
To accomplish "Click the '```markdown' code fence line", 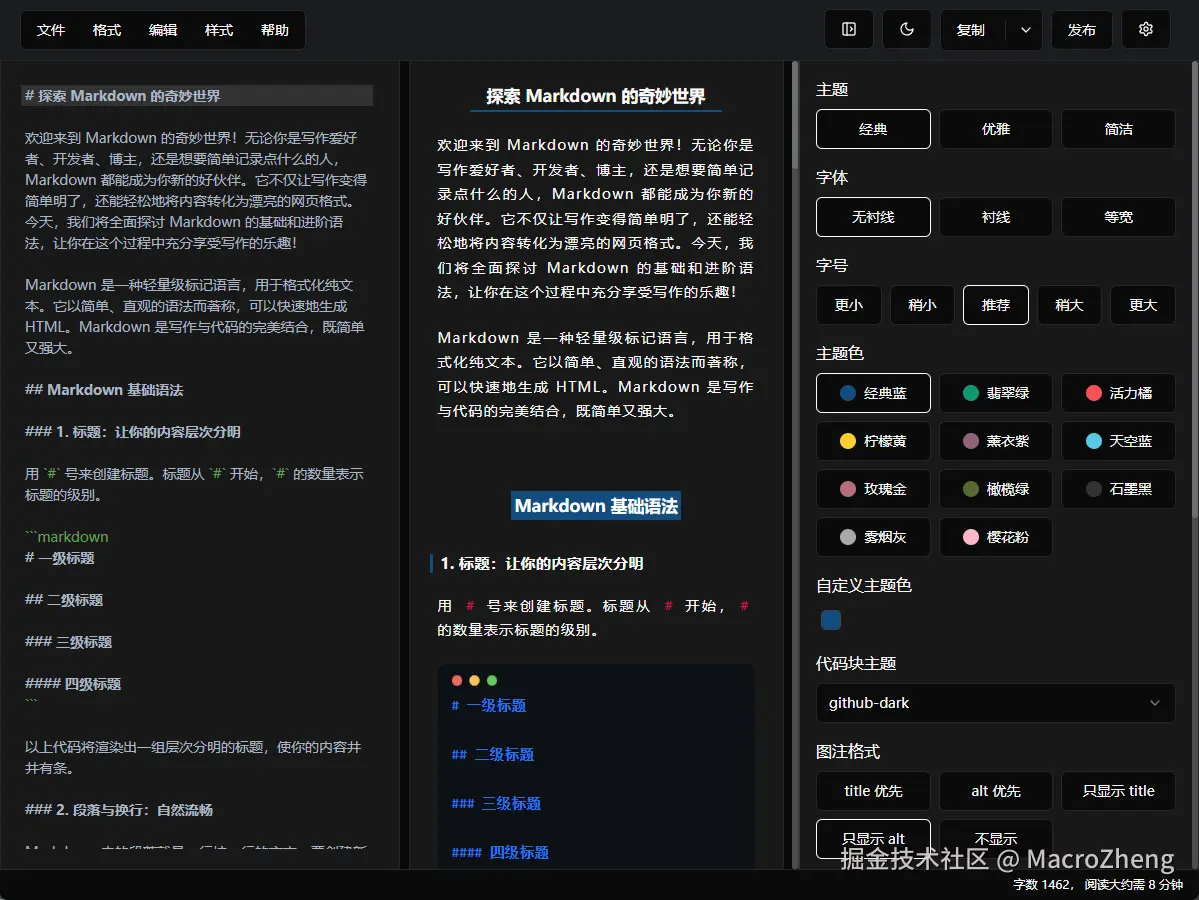I will tap(67, 537).
